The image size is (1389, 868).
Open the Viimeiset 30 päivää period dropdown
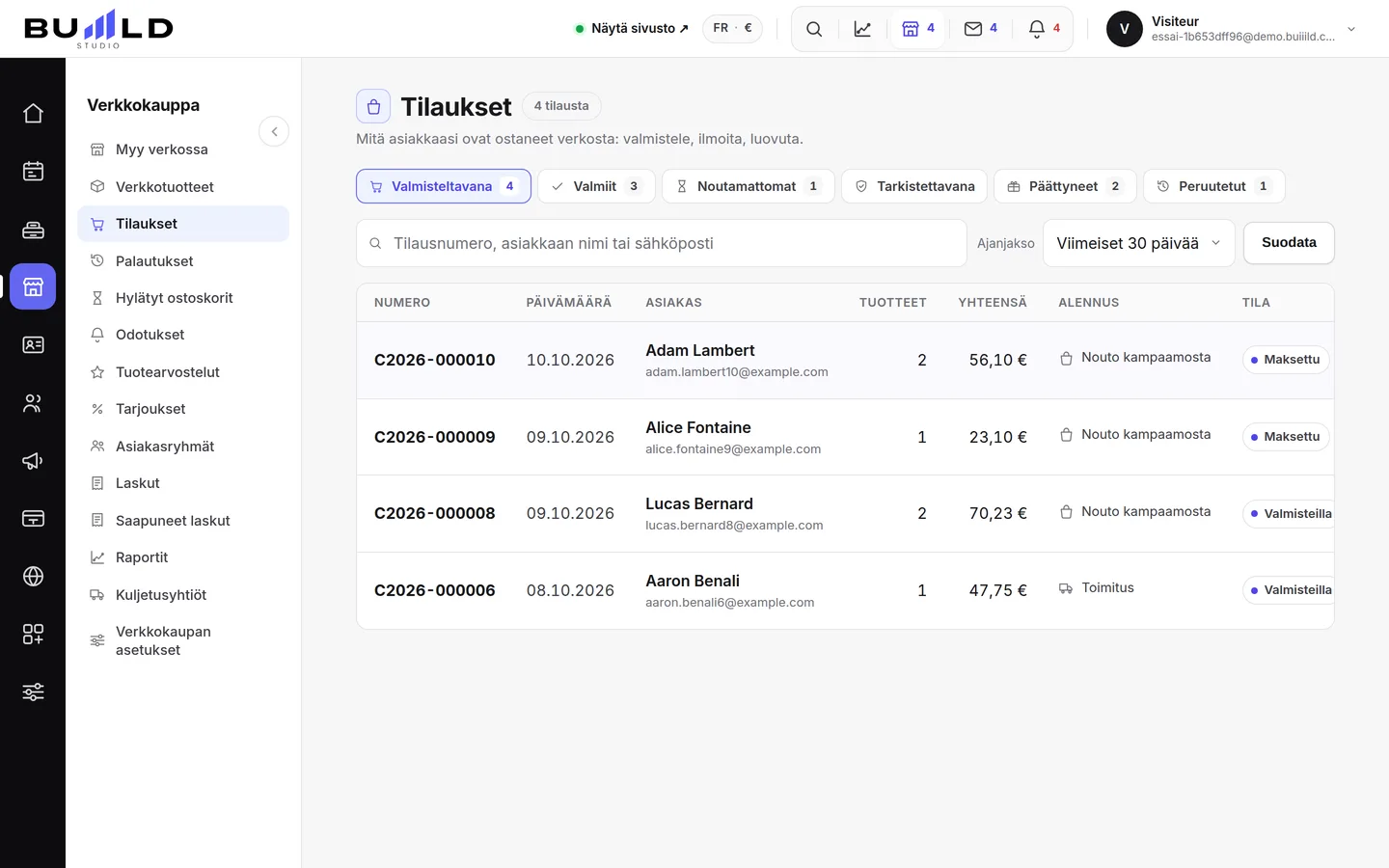(1138, 243)
